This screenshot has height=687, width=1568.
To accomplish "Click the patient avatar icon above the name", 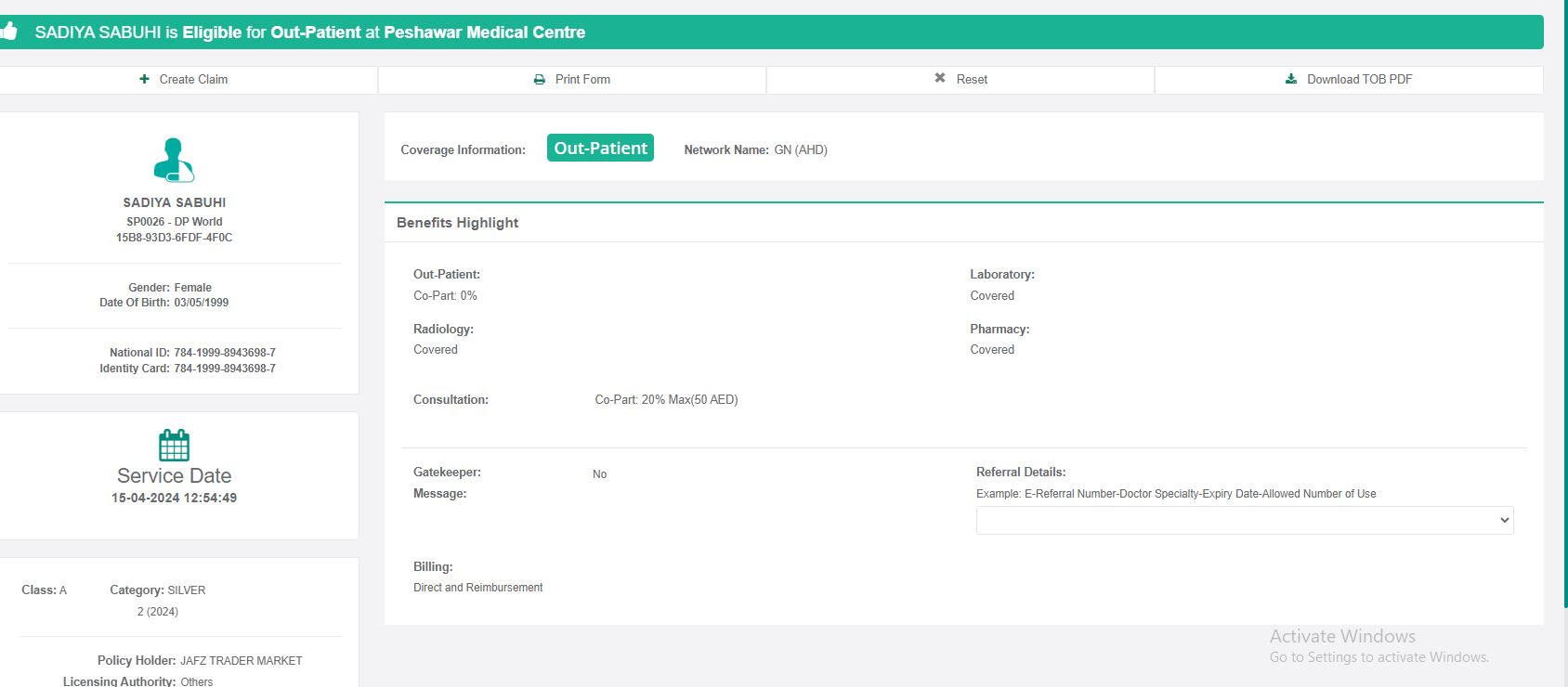I will tap(174, 160).
